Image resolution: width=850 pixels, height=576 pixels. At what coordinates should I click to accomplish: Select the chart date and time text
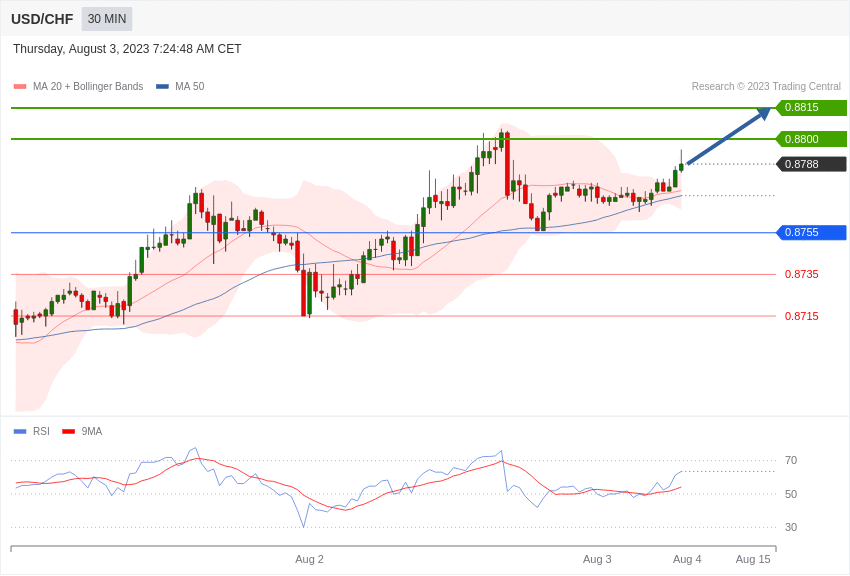[x=127, y=49]
